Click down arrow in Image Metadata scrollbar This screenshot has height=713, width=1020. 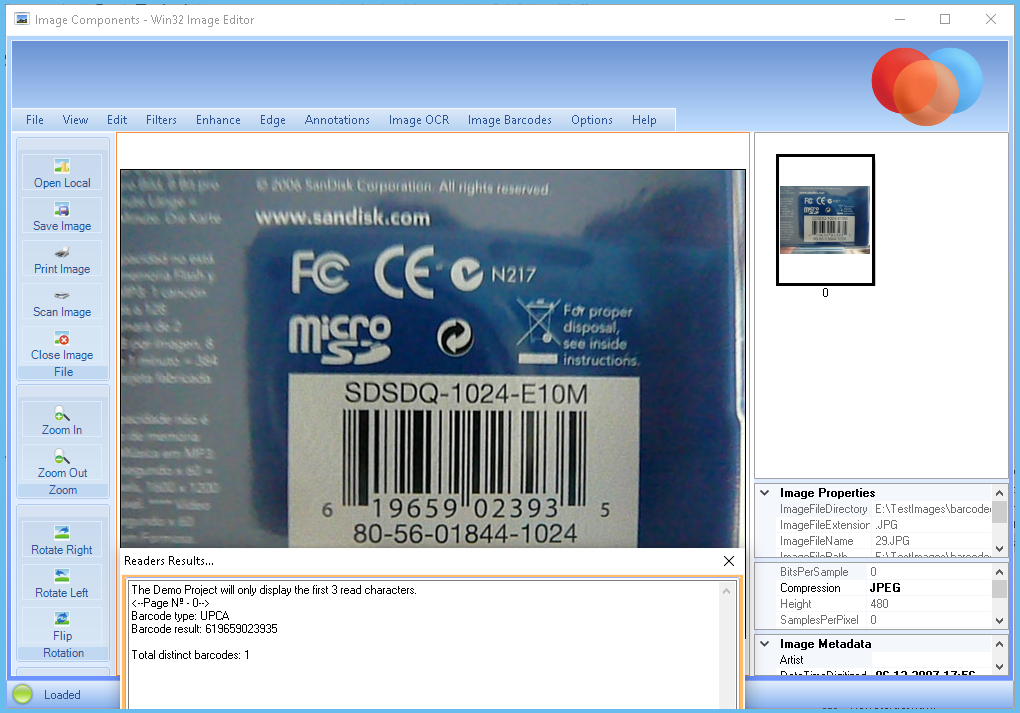[999, 667]
